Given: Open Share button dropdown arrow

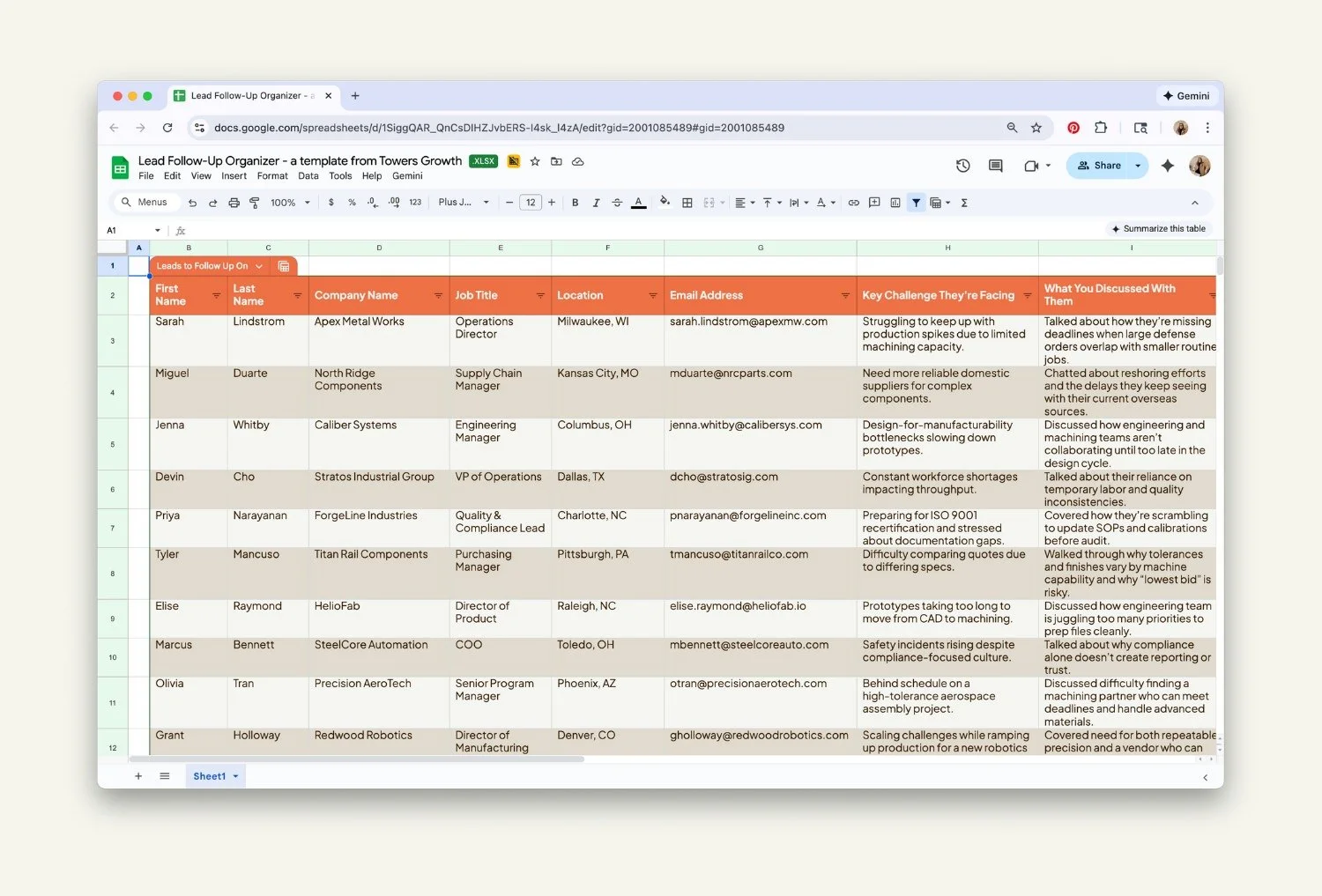Looking at the screenshot, I should click(x=1138, y=166).
